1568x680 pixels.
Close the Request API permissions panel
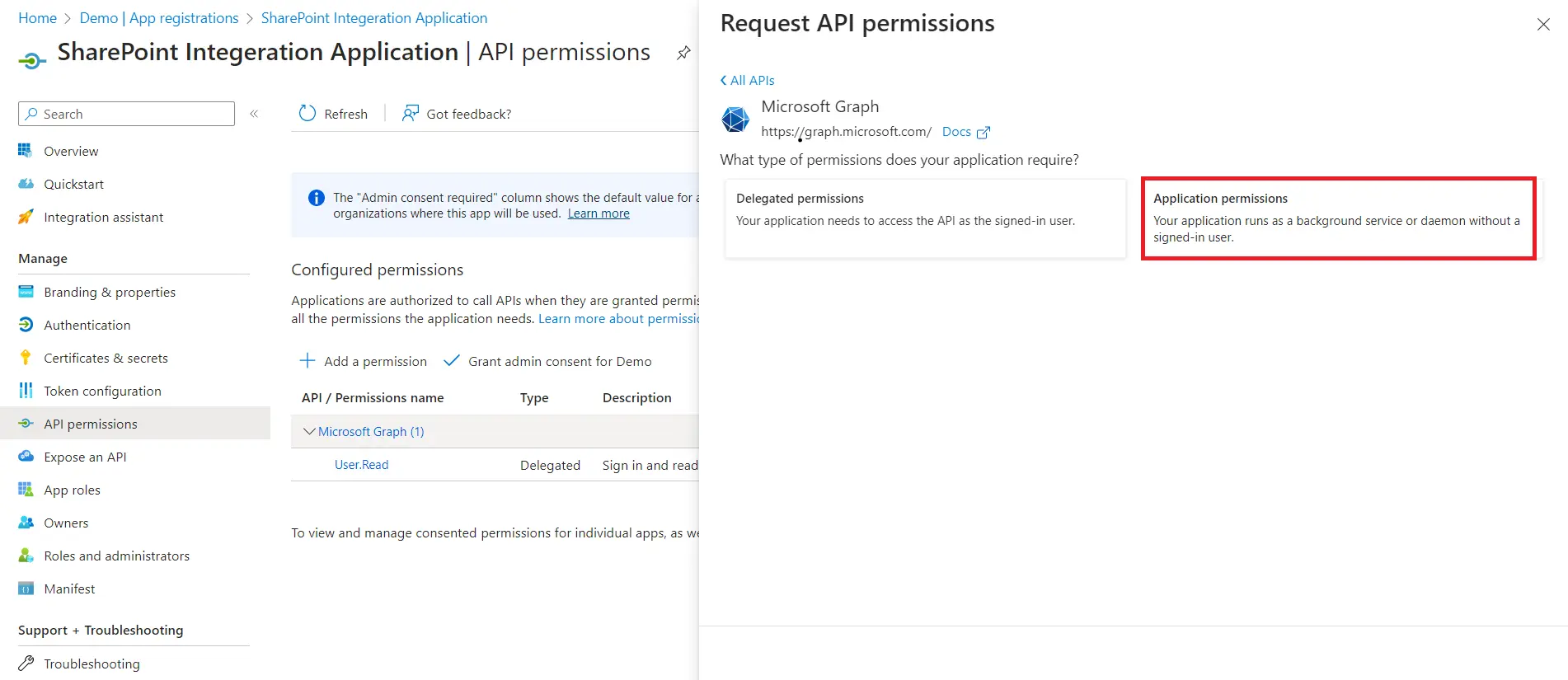(1543, 25)
